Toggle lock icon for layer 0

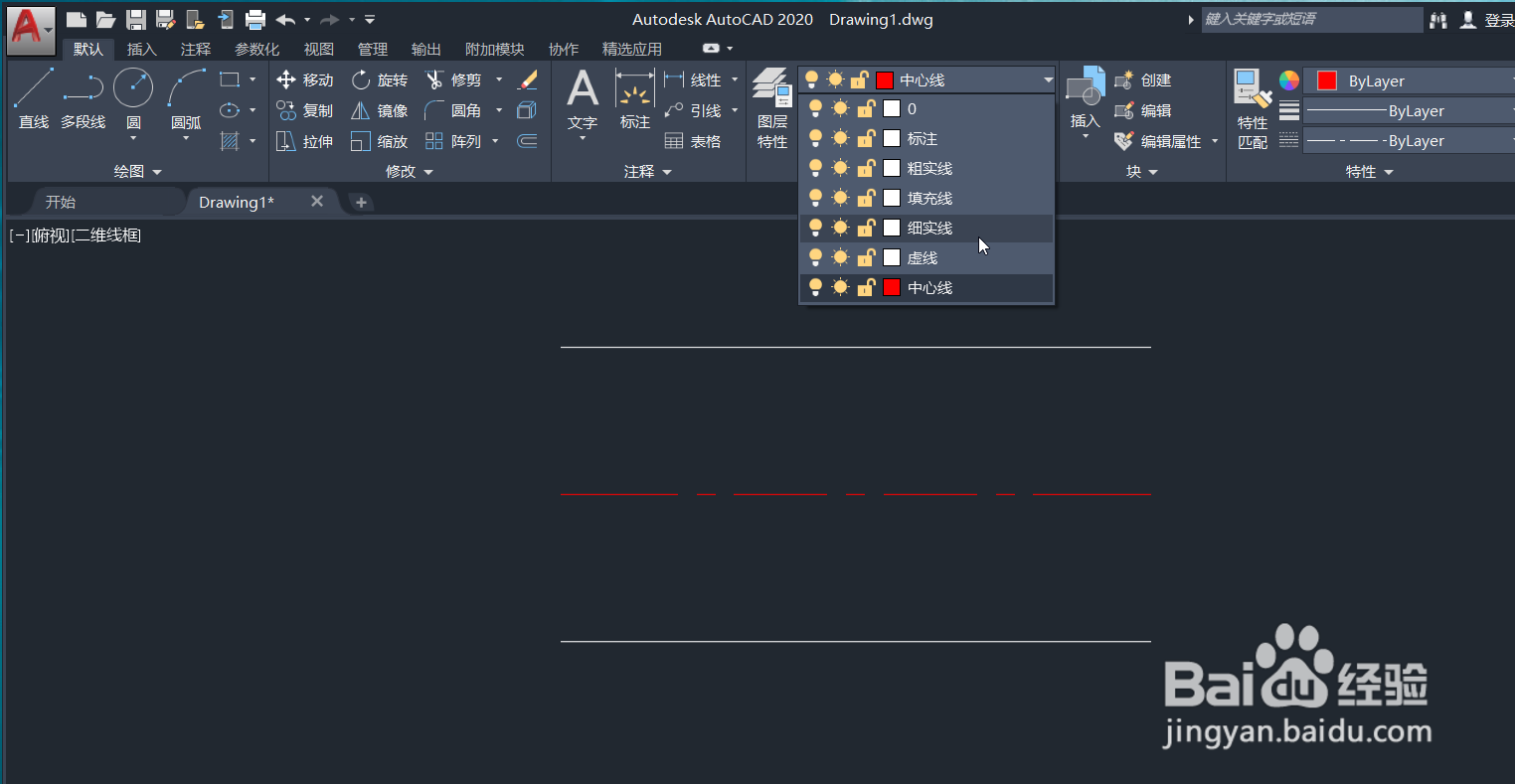pos(866,109)
